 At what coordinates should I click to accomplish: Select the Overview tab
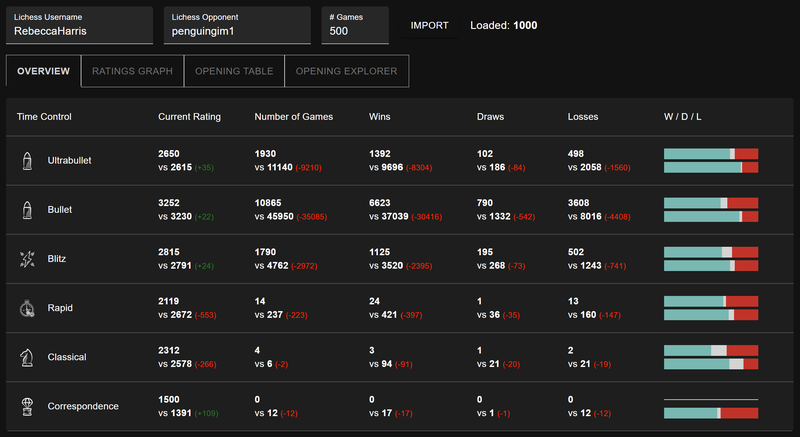tap(43, 71)
